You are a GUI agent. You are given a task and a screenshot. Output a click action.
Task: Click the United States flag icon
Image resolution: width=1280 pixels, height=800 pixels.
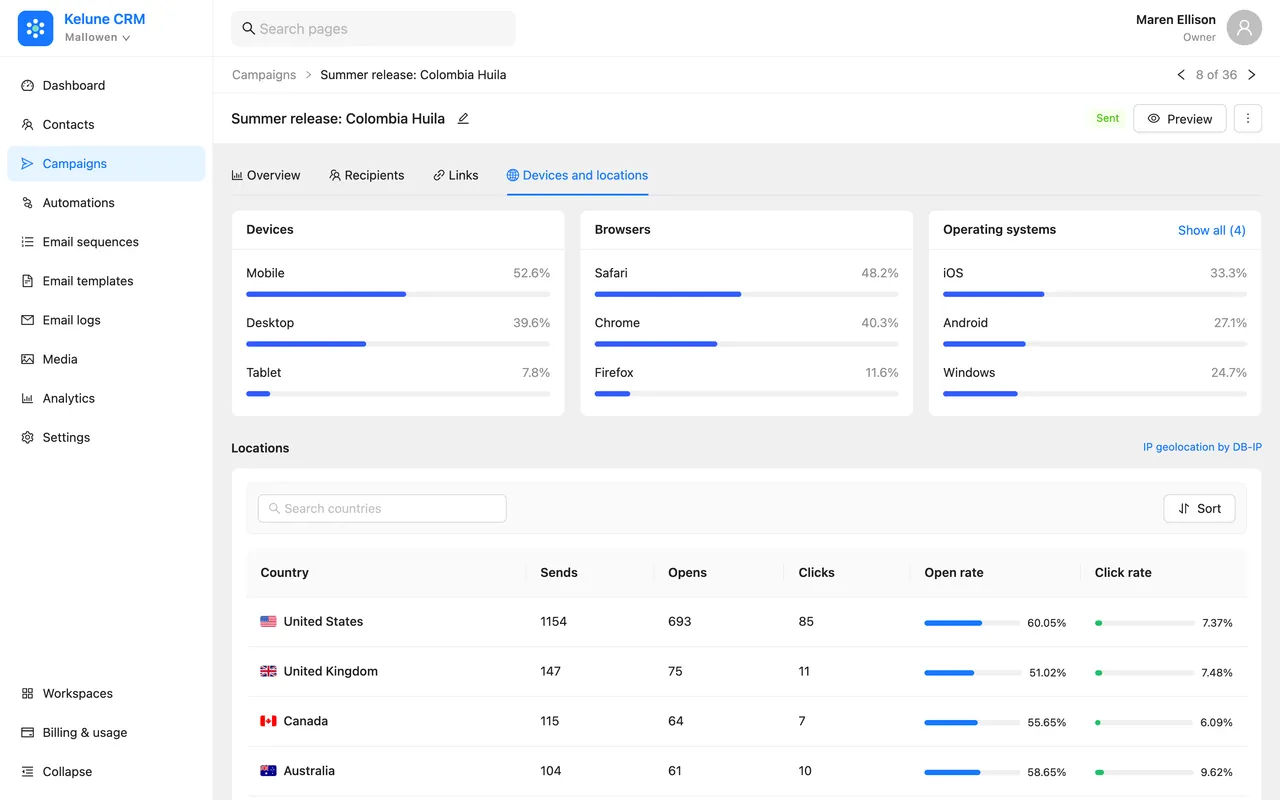pos(268,621)
